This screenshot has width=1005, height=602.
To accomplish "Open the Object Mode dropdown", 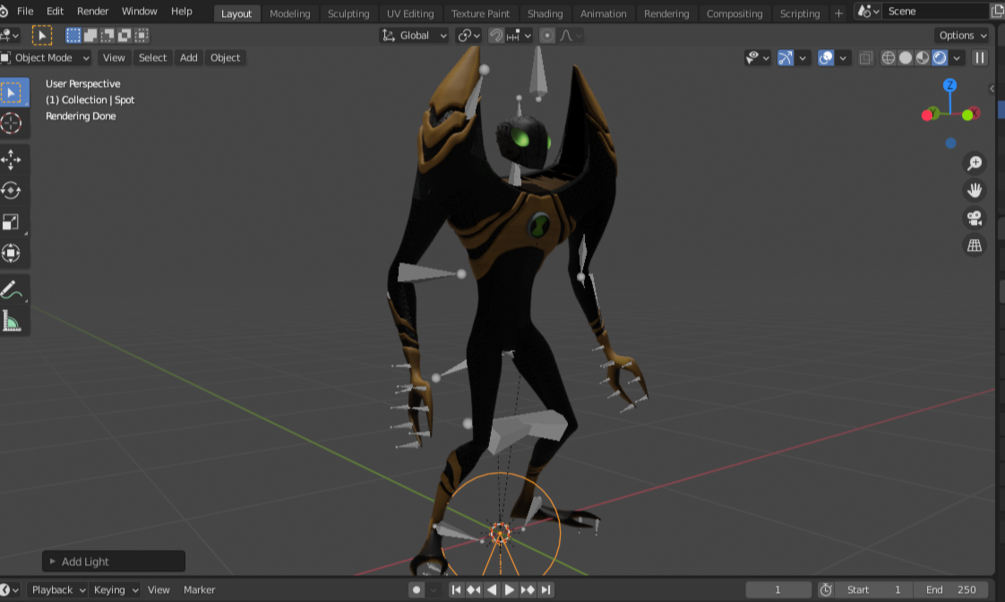I will pyautogui.click(x=46, y=58).
